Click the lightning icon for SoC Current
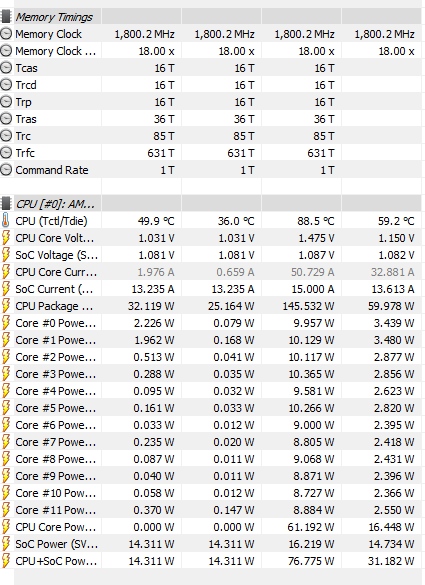Screen dimensions: 425x585 click(x=6, y=289)
